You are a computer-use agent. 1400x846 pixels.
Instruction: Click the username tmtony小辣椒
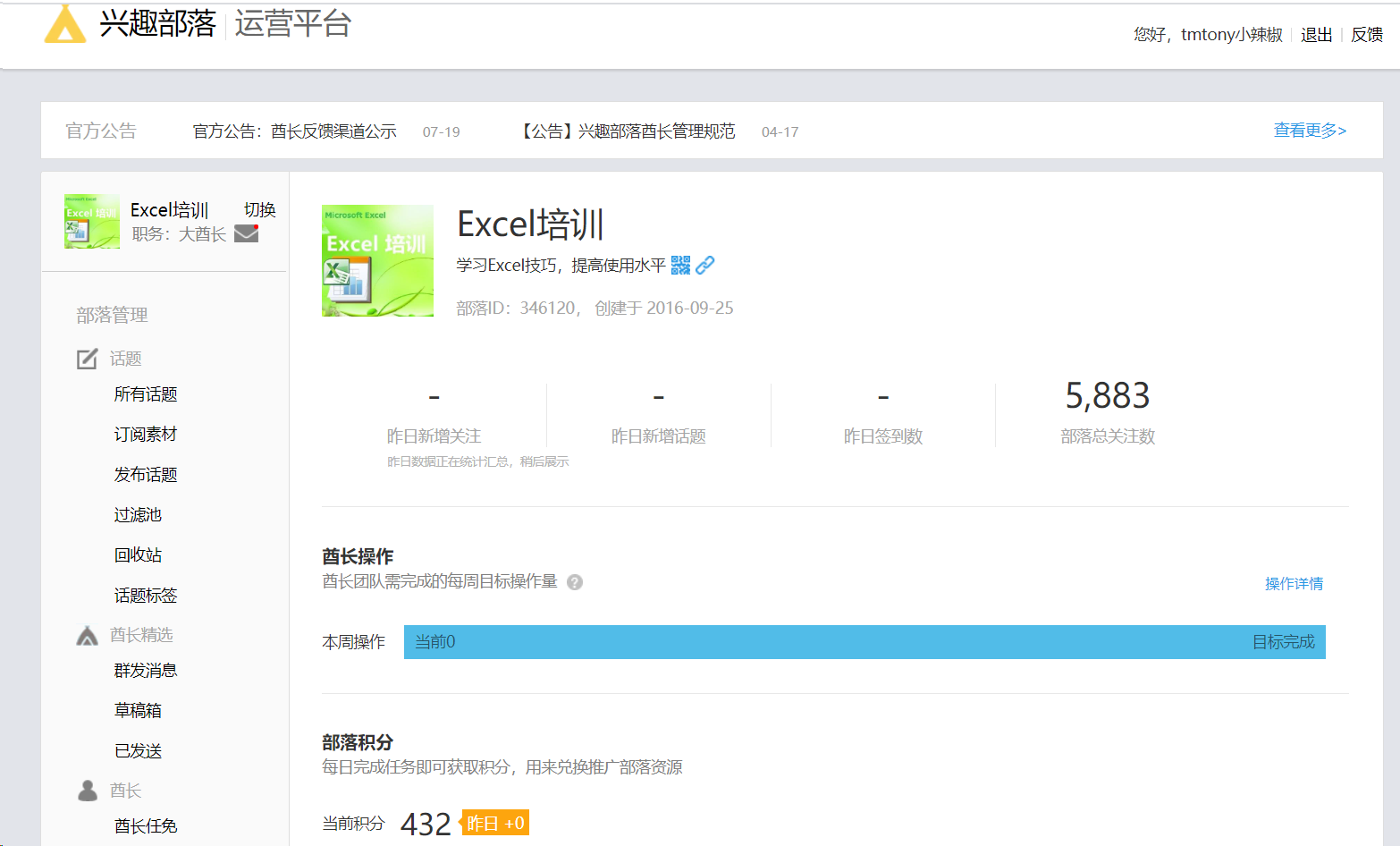tap(1232, 34)
